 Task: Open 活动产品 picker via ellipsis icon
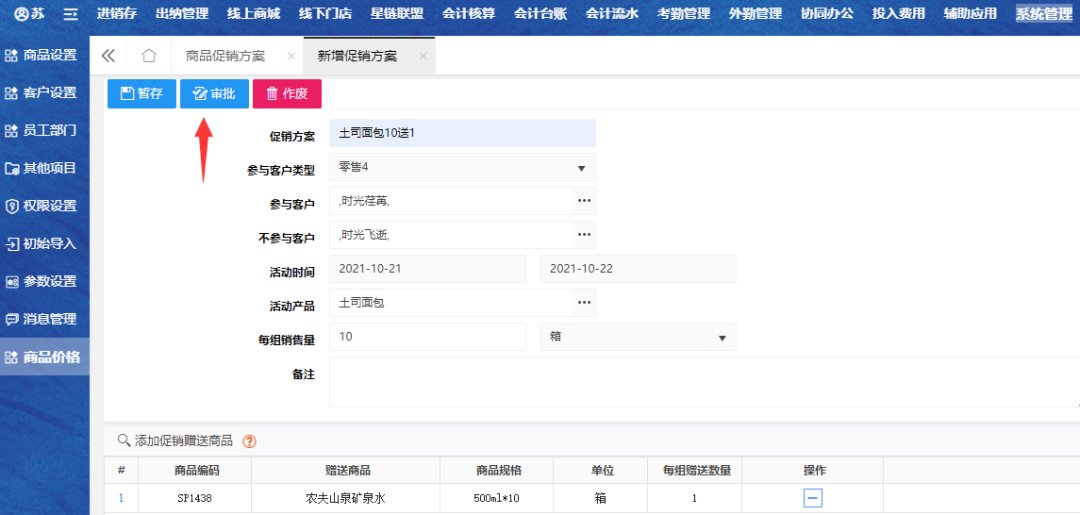tap(584, 303)
